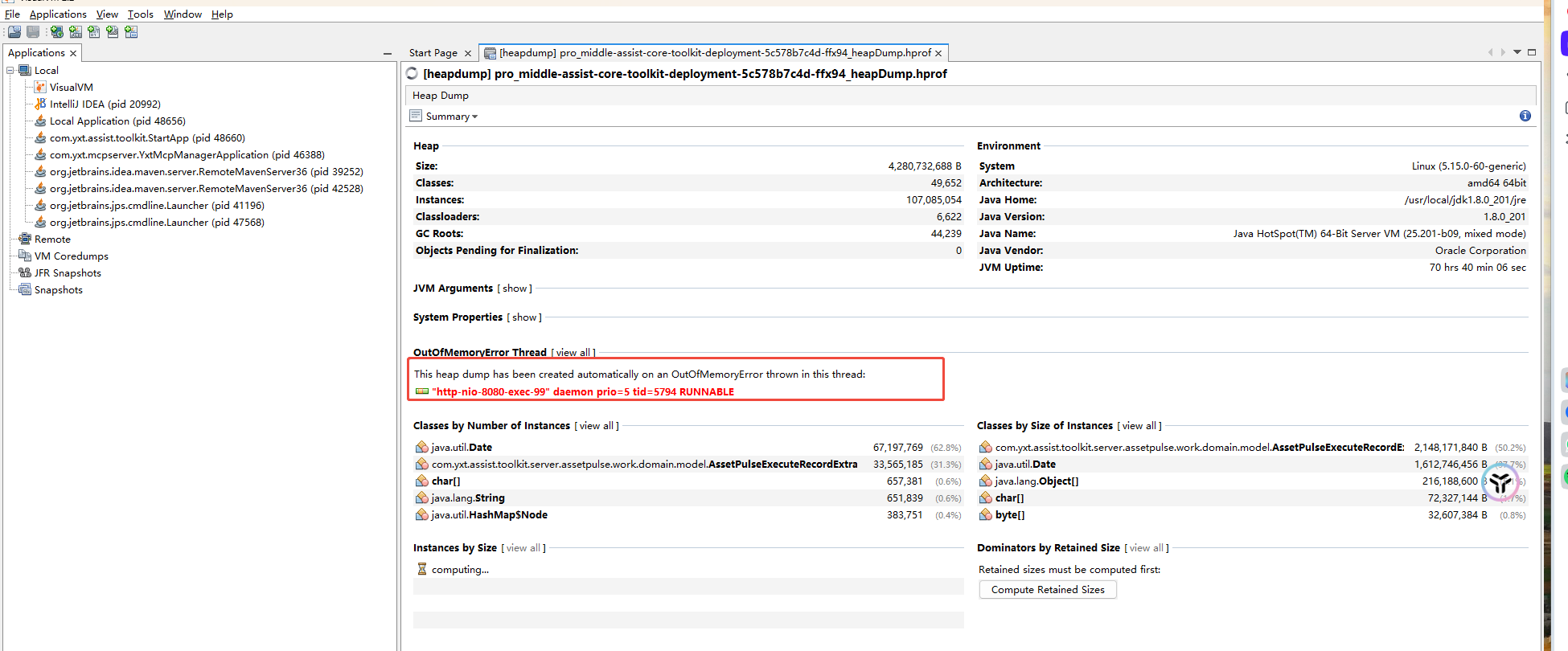Open the document list dropdown arrow
Image resolution: width=1568 pixels, height=651 pixels.
click(1517, 52)
